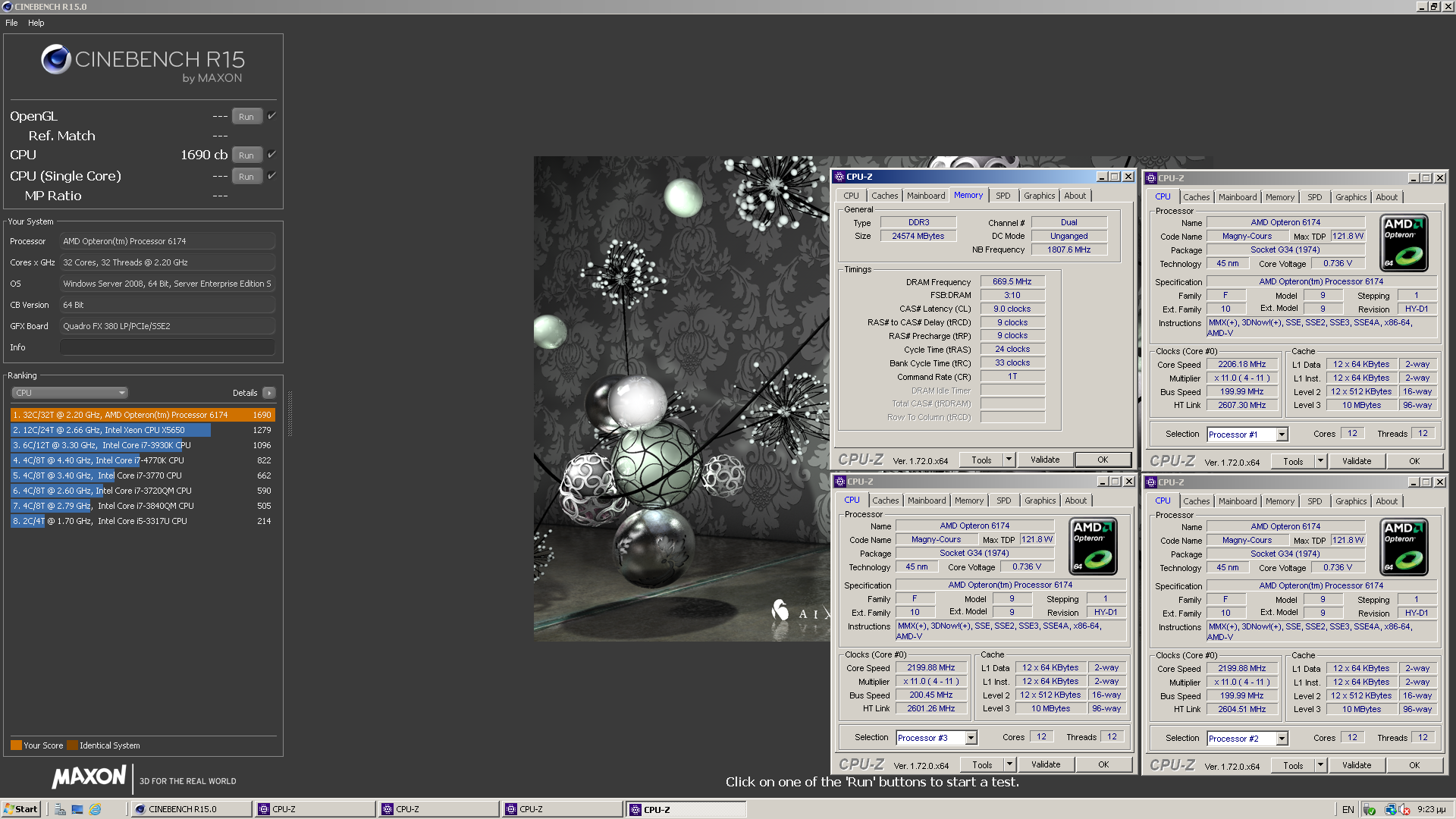Open Tools dropdown arrow in Processor #1 window
Image resolution: width=1456 pixels, height=819 pixels.
coord(1320,461)
